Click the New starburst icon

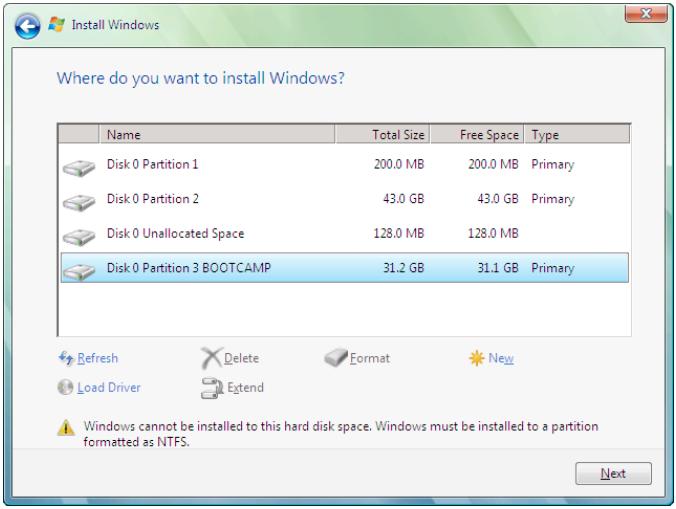point(477,358)
